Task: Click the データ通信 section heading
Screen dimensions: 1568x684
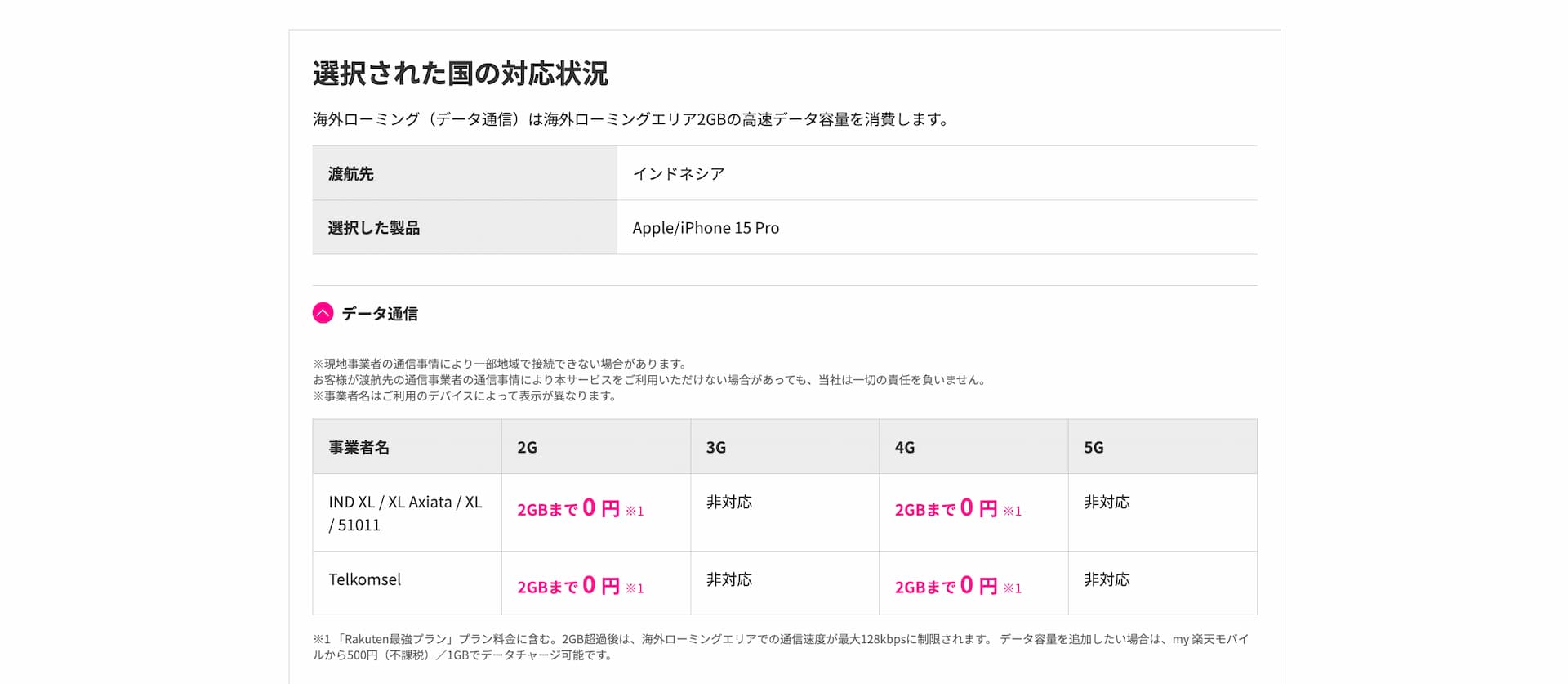Action: [380, 314]
